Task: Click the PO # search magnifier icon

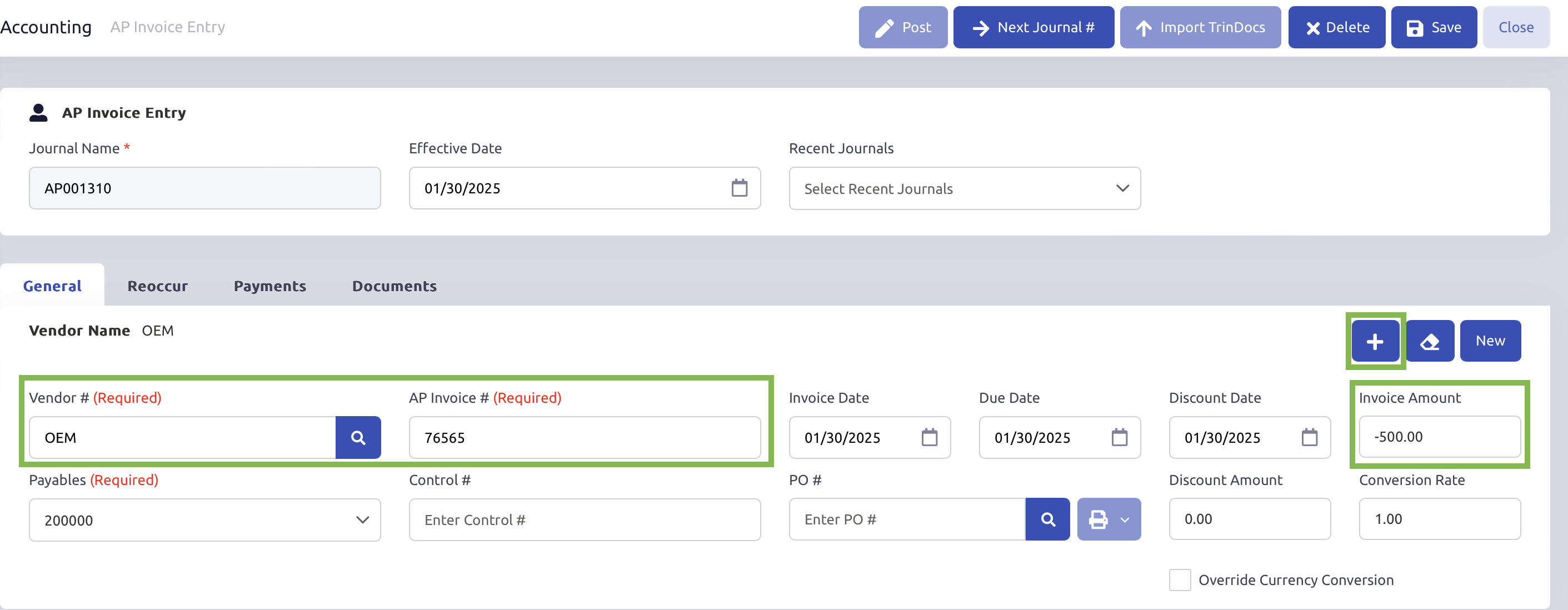Action: click(x=1047, y=519)
